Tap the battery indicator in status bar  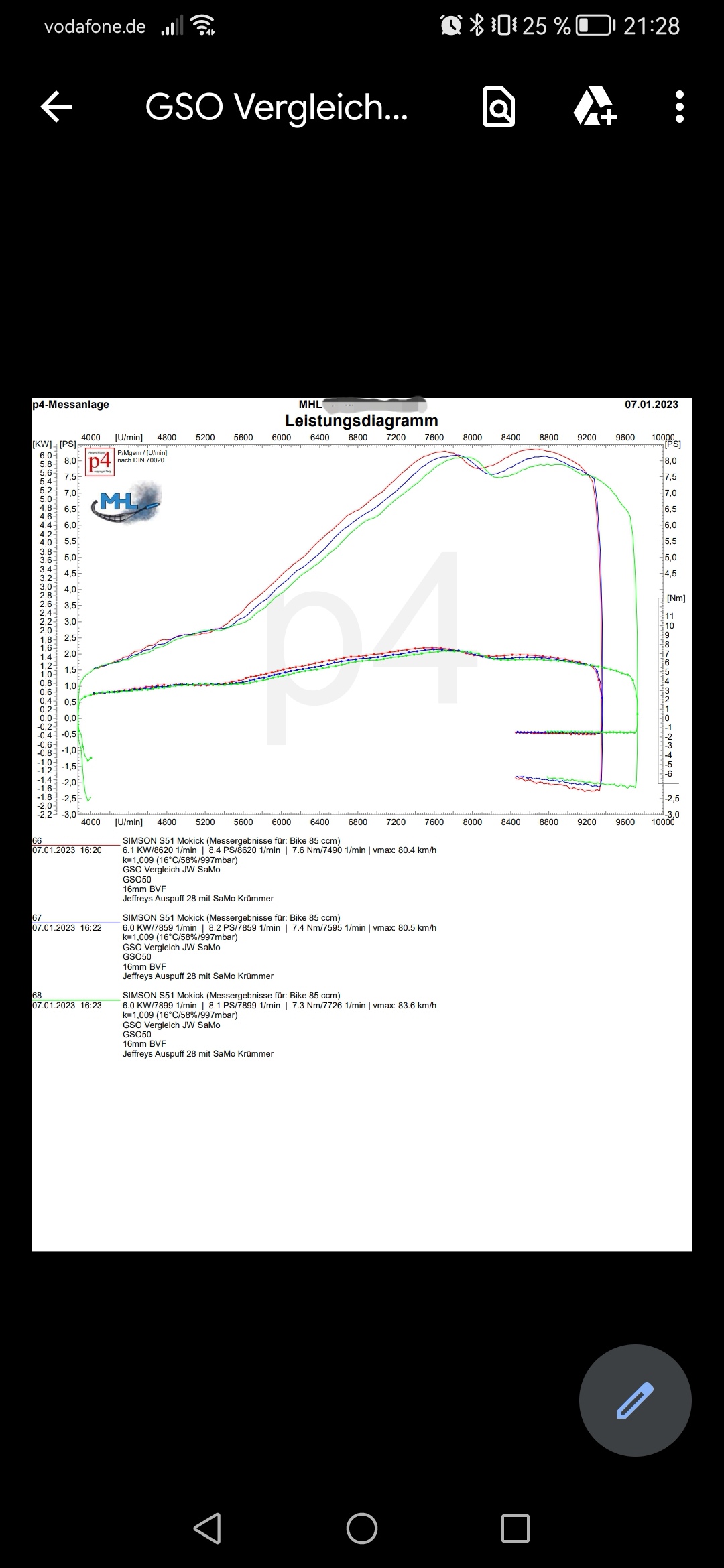coord(595,26)
